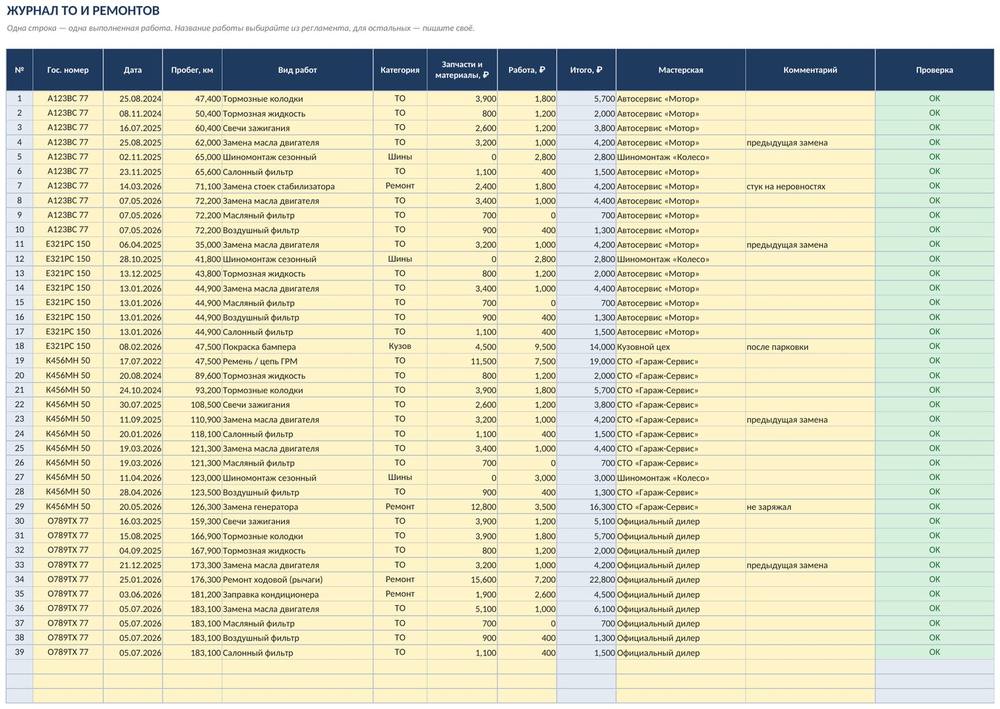Click the work cell «Покраска бампера»
The image size is (1000, 709).
(x=297, y=347)
